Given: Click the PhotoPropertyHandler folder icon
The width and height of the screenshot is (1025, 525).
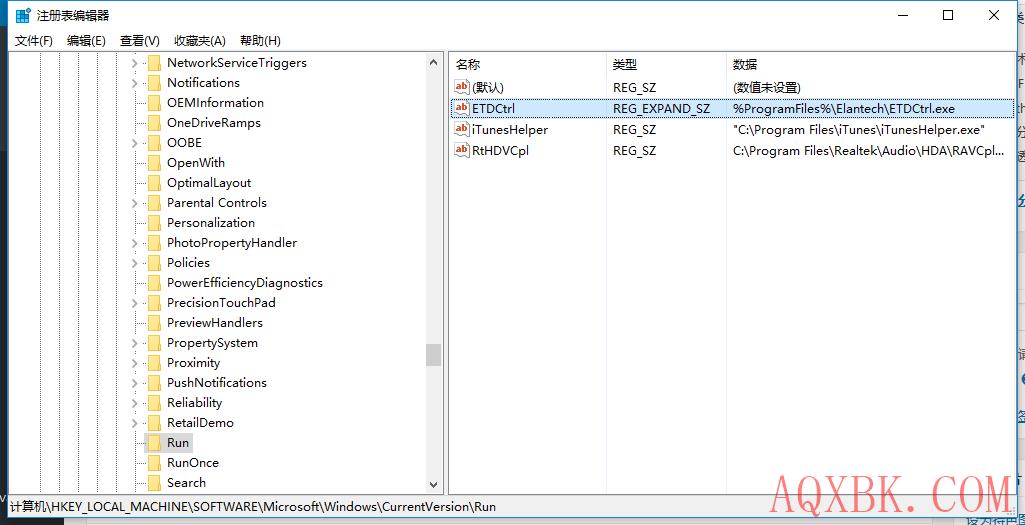Looking at the screenshot, I should coord(154,243).
